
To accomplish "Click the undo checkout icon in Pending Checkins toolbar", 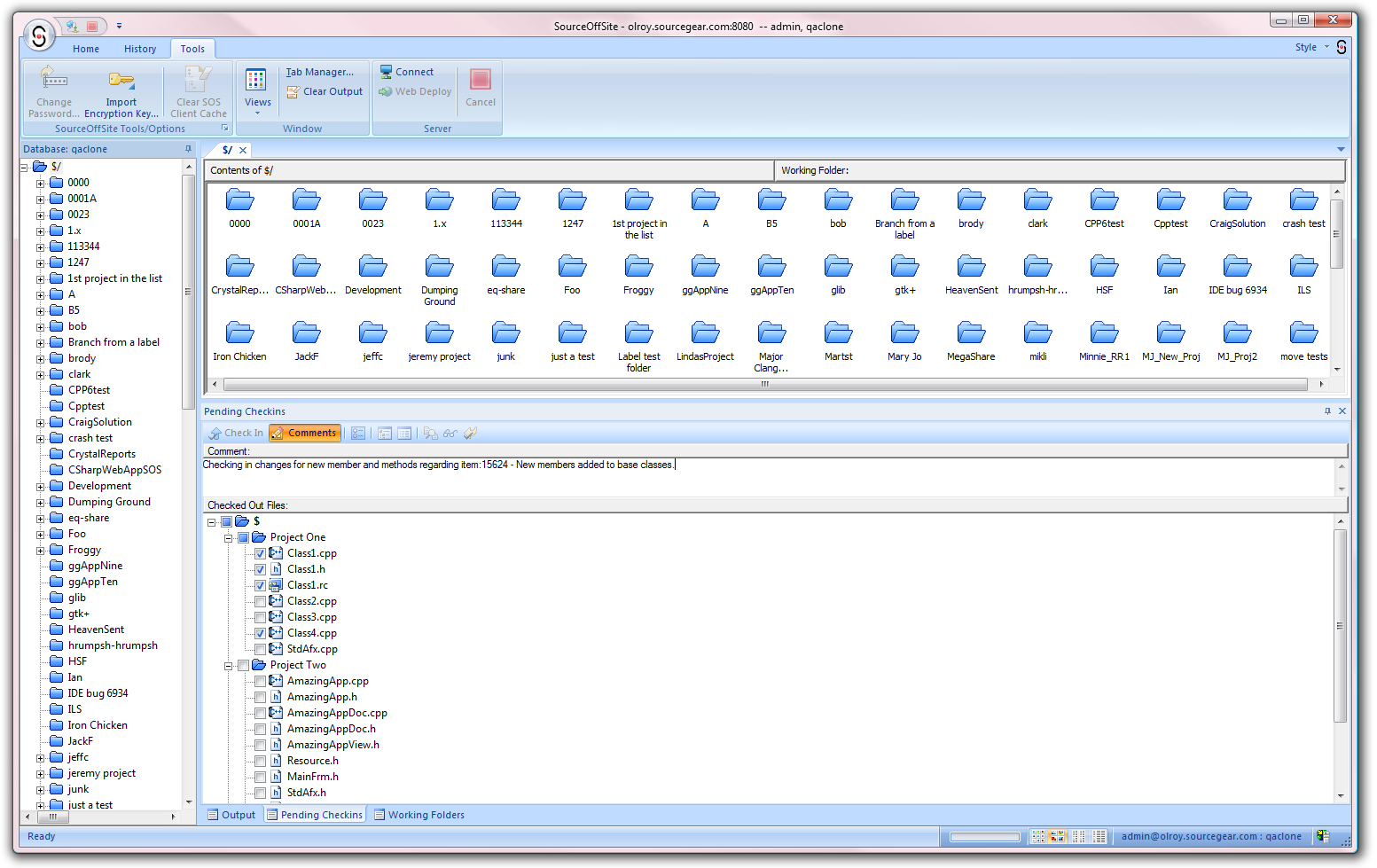I will tap(470, 433).
